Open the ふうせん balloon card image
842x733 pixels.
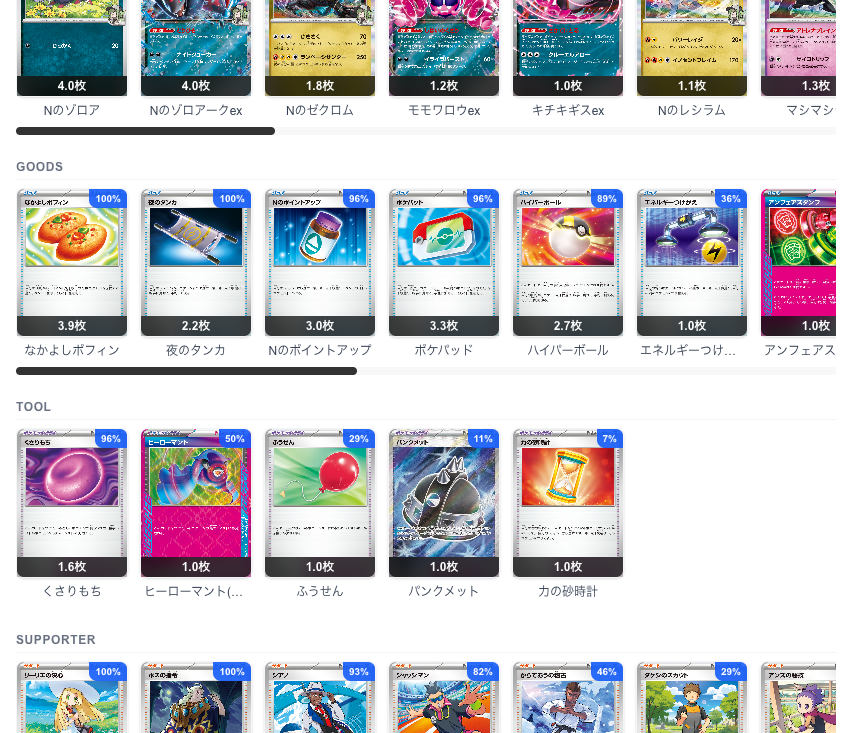320,503
